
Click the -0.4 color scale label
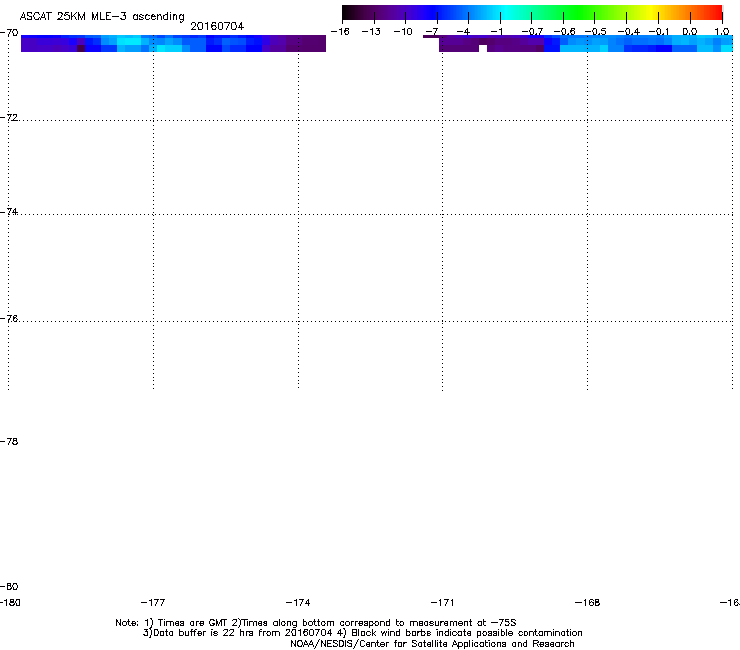[628, 32]
